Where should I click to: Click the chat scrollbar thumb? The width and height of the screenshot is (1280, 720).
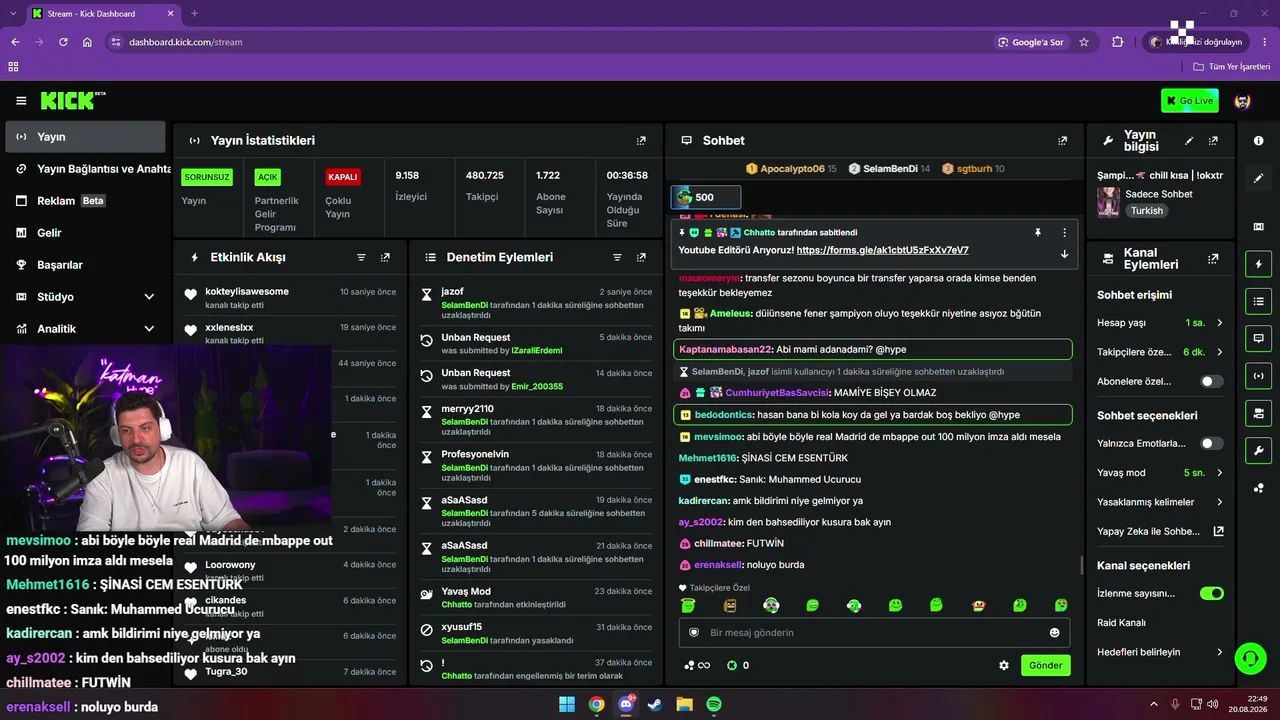pos(1082,565)
